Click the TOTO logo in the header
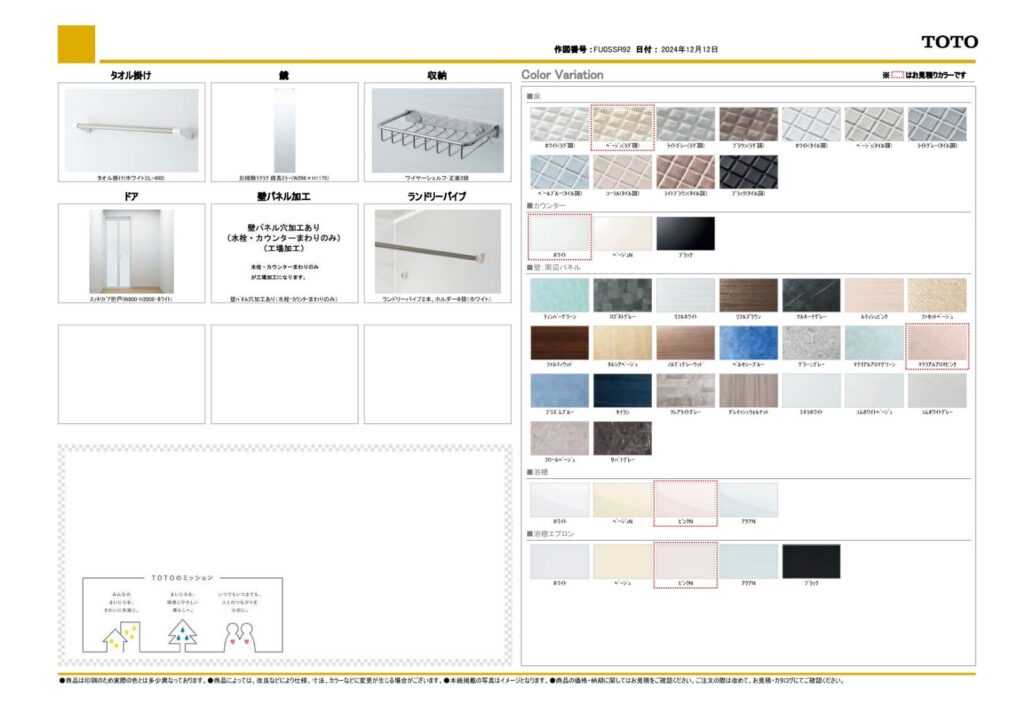Screen dimensions: 1024x709 [x=949, y=42]
